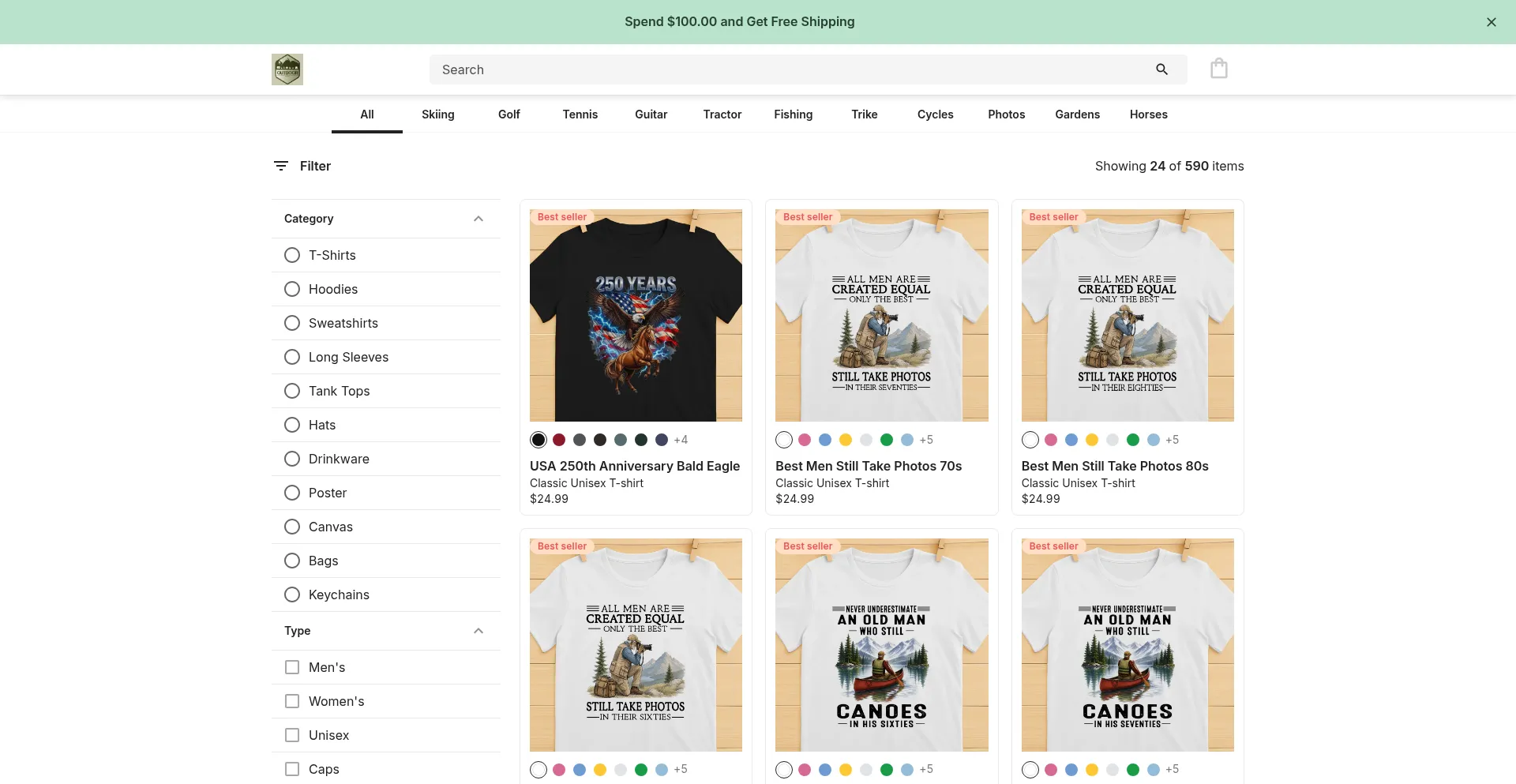Click the magnifier search icon

tap(1161, 69)
